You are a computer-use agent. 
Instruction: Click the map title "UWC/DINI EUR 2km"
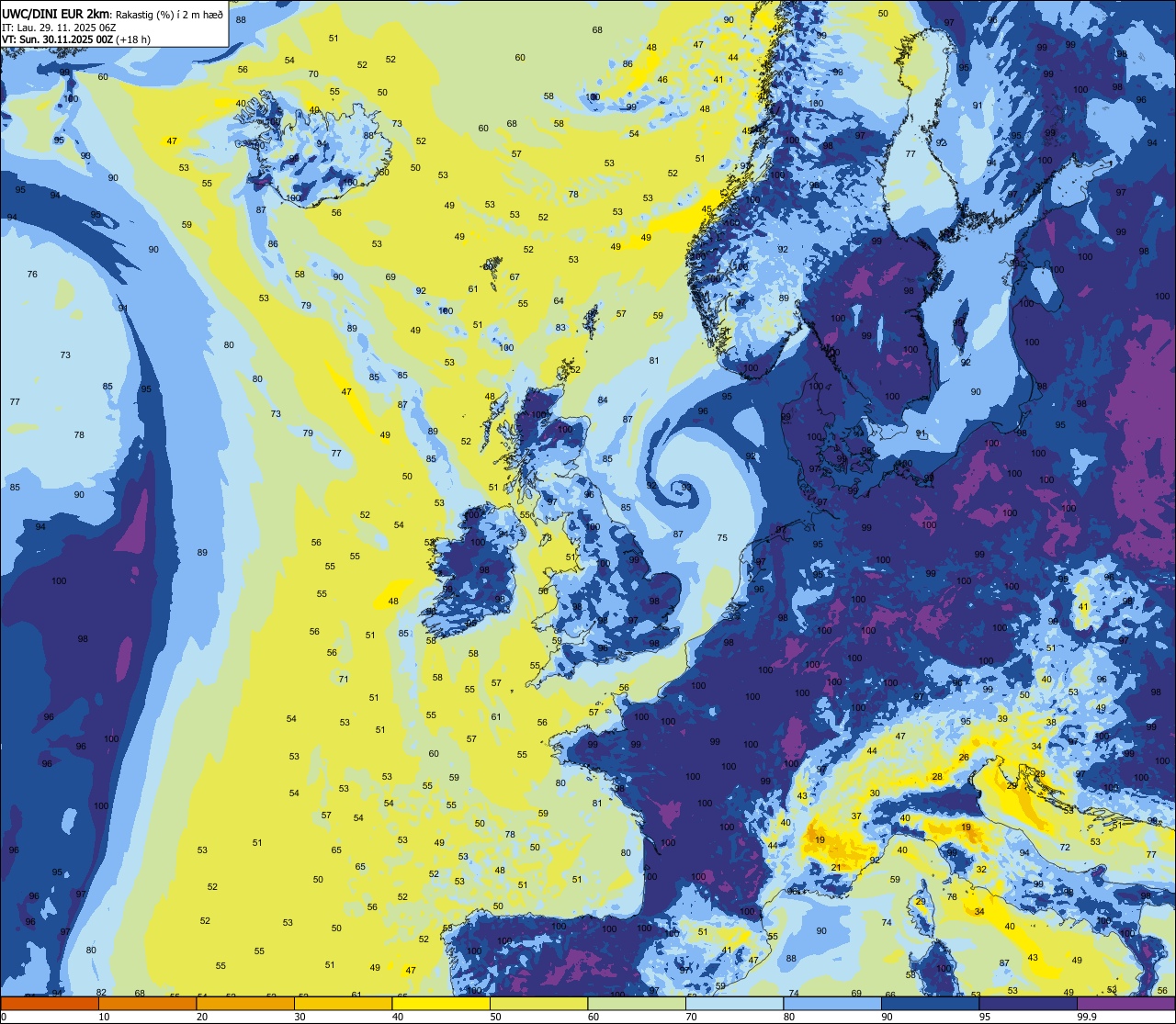coord(55,14)
